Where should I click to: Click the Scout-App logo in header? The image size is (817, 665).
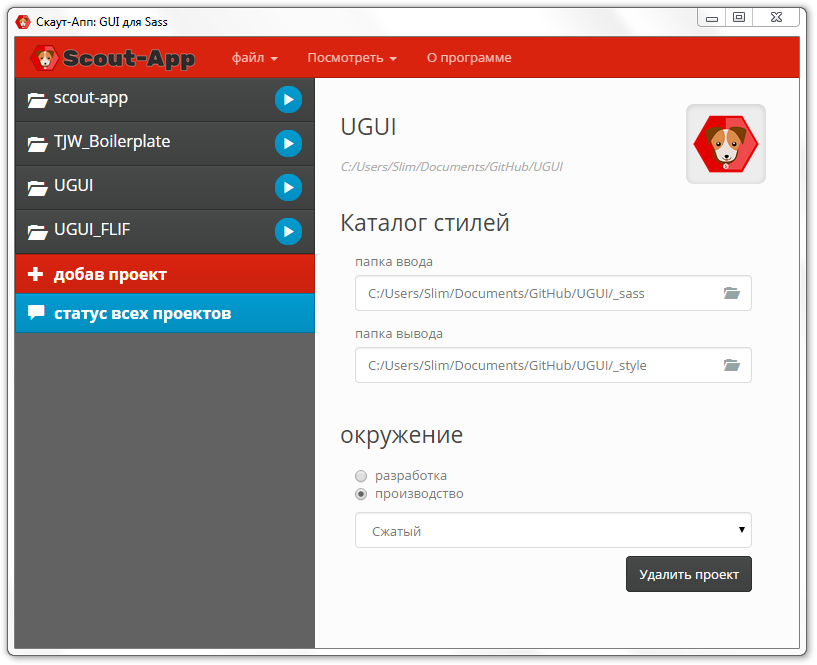point(113,57)
